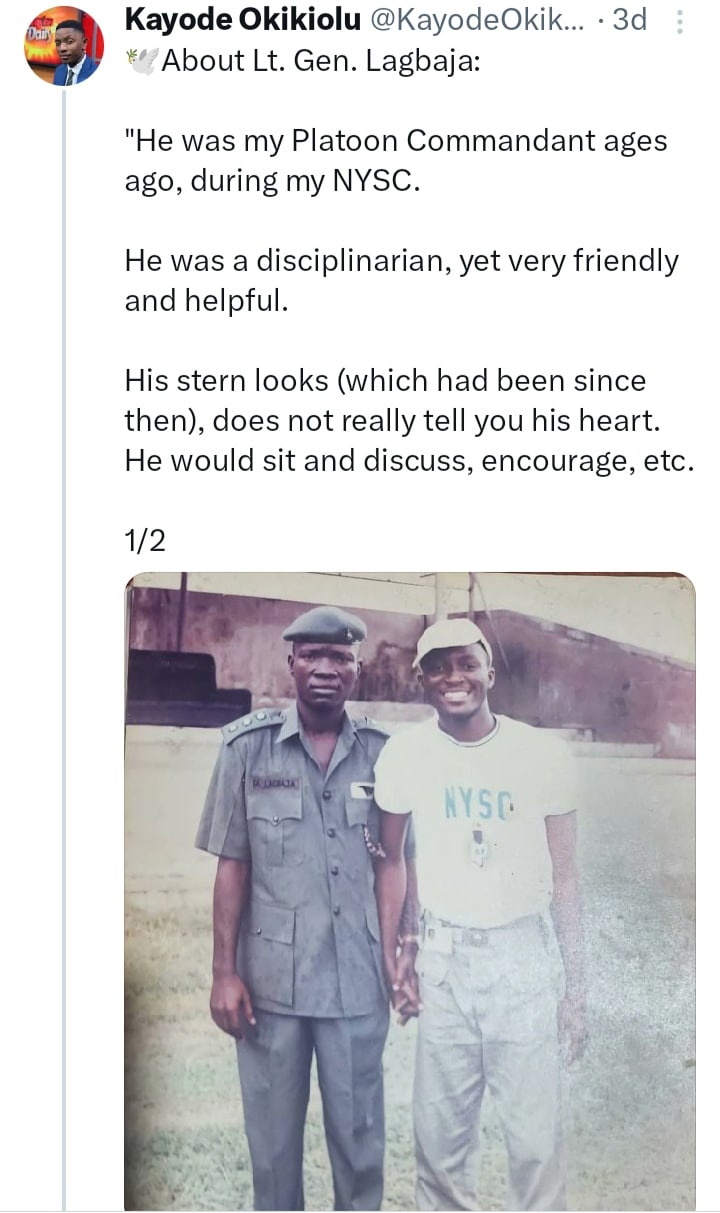Click the "About Lt. Gen. Lagbaja:" line
Viewport: 720px width, 1213px height.
320,62
